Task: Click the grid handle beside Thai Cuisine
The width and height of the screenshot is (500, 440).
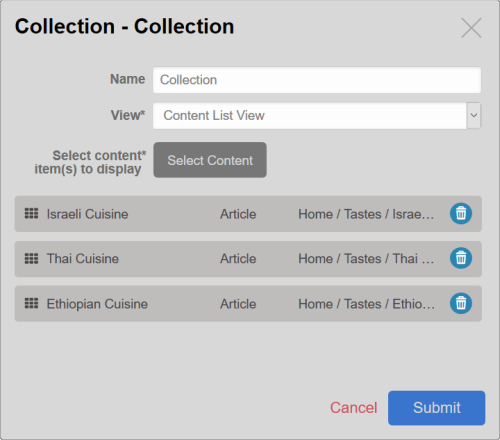Action: coord(31,258)
